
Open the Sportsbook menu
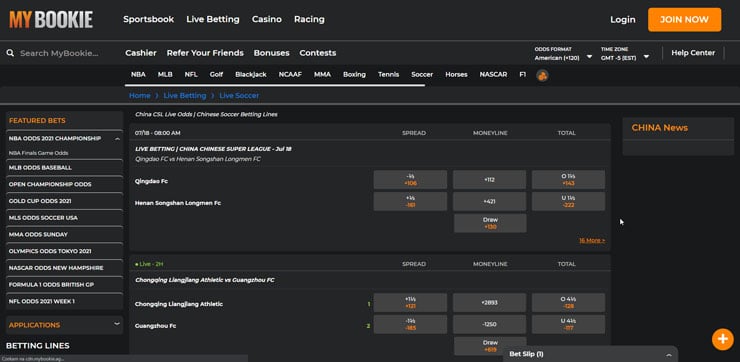148,19
